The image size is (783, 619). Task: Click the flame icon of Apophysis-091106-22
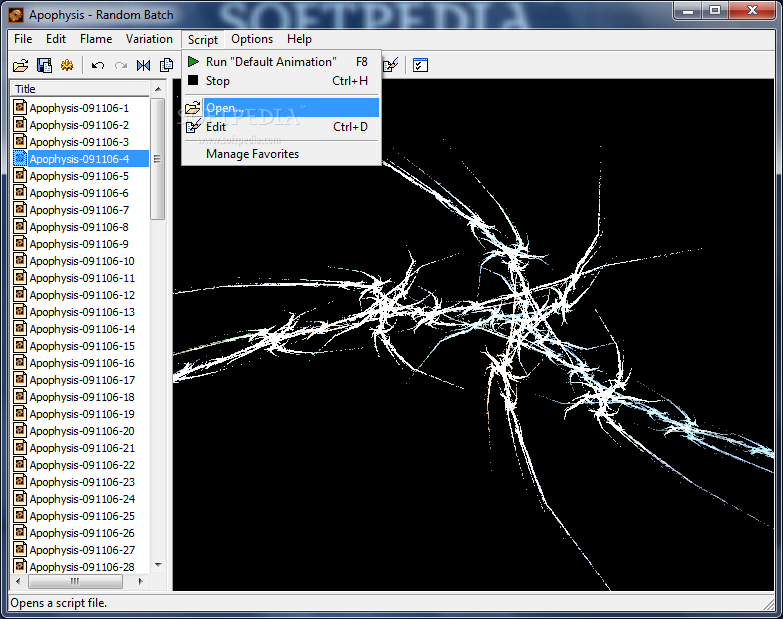20,464
